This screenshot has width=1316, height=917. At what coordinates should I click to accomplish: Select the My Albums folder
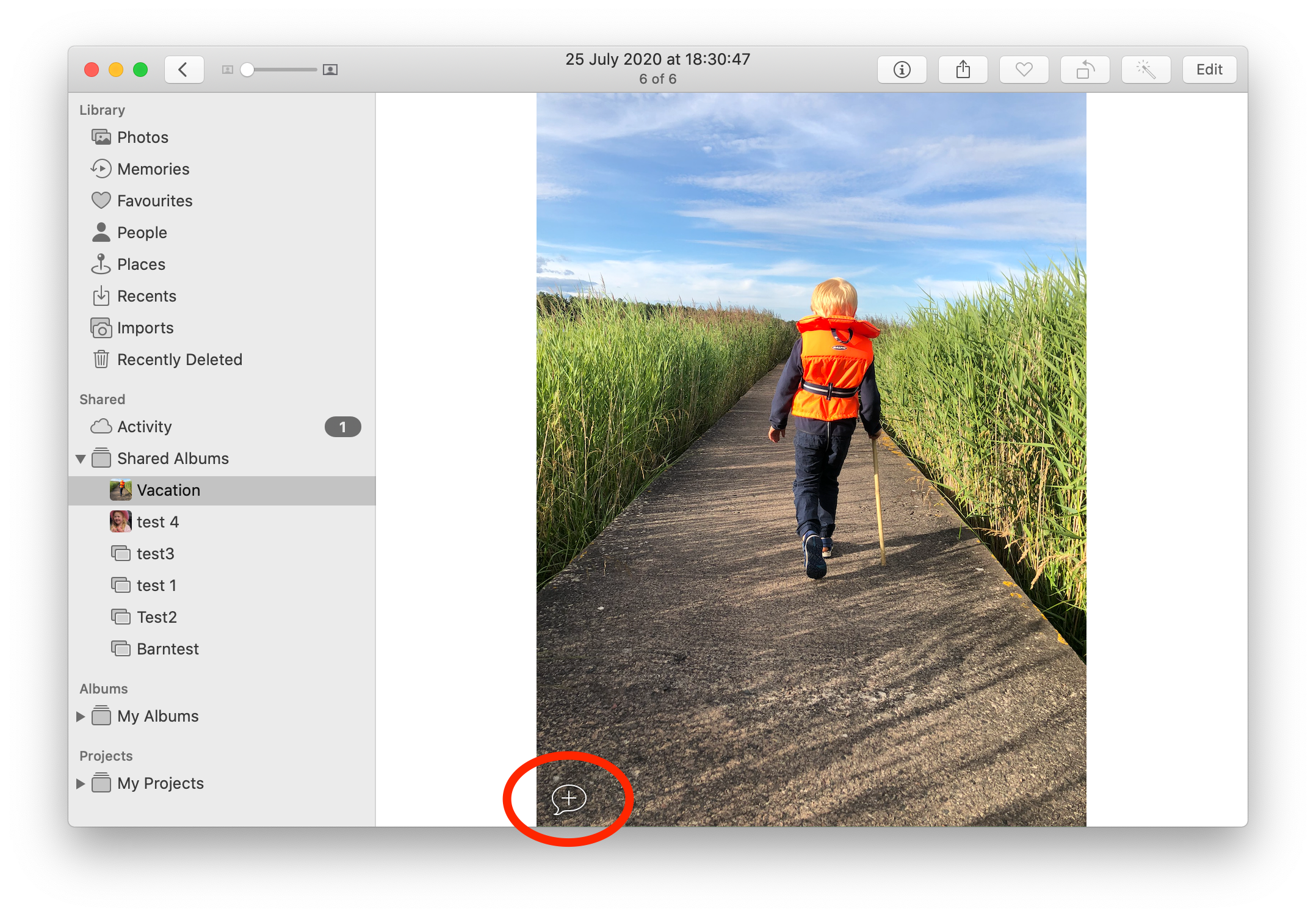[x=222, y=716]
